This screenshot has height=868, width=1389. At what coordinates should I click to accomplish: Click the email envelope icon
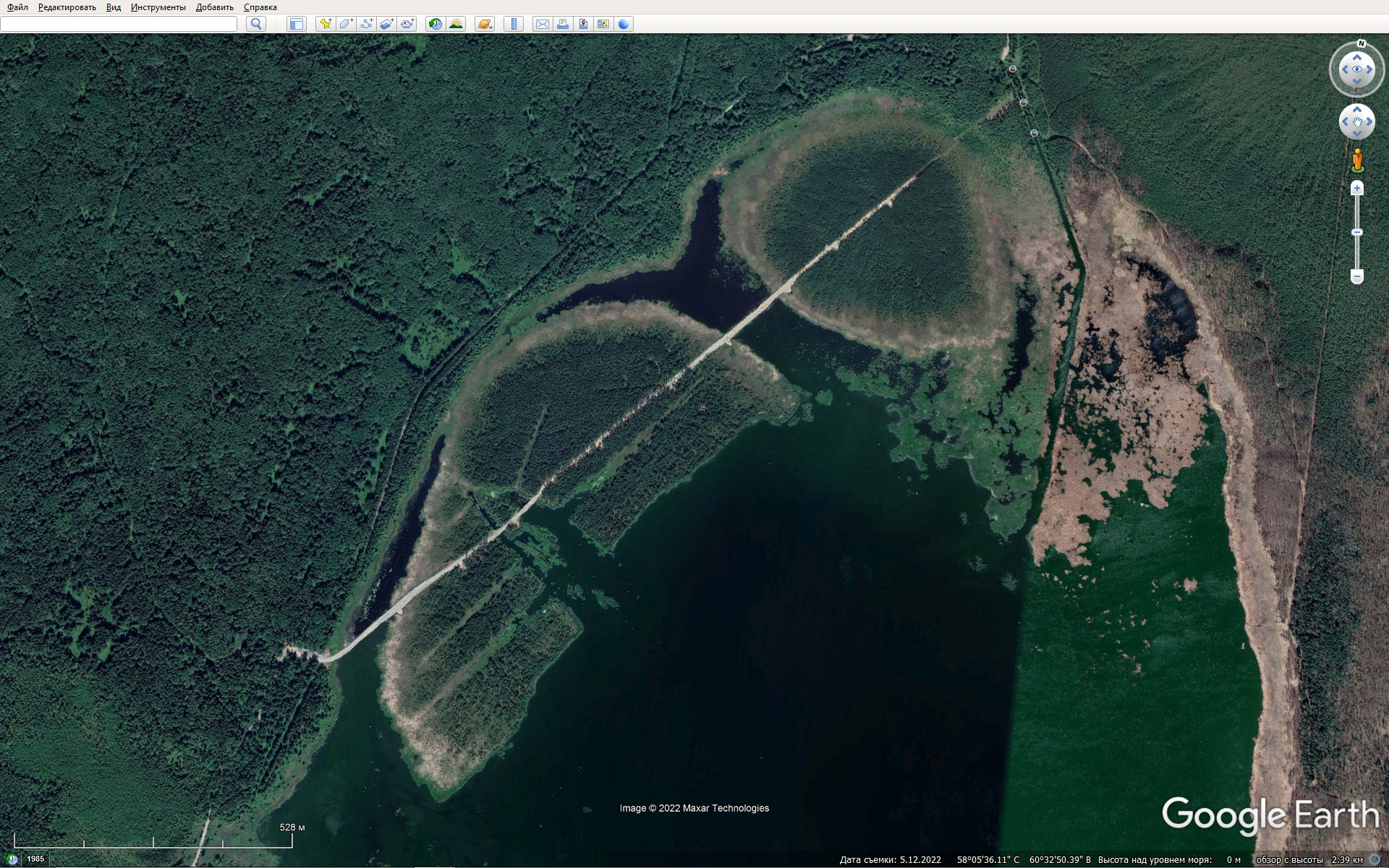click(542, 24)
